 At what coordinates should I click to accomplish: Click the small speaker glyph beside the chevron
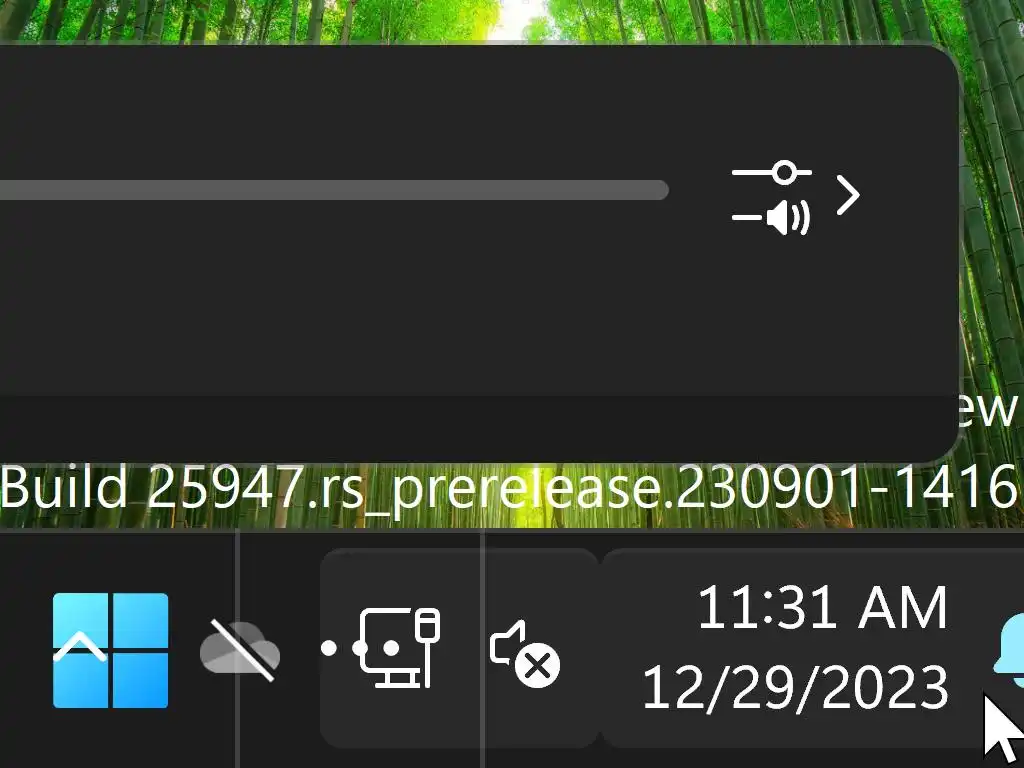pyautogui.click(x=788, y=218)
